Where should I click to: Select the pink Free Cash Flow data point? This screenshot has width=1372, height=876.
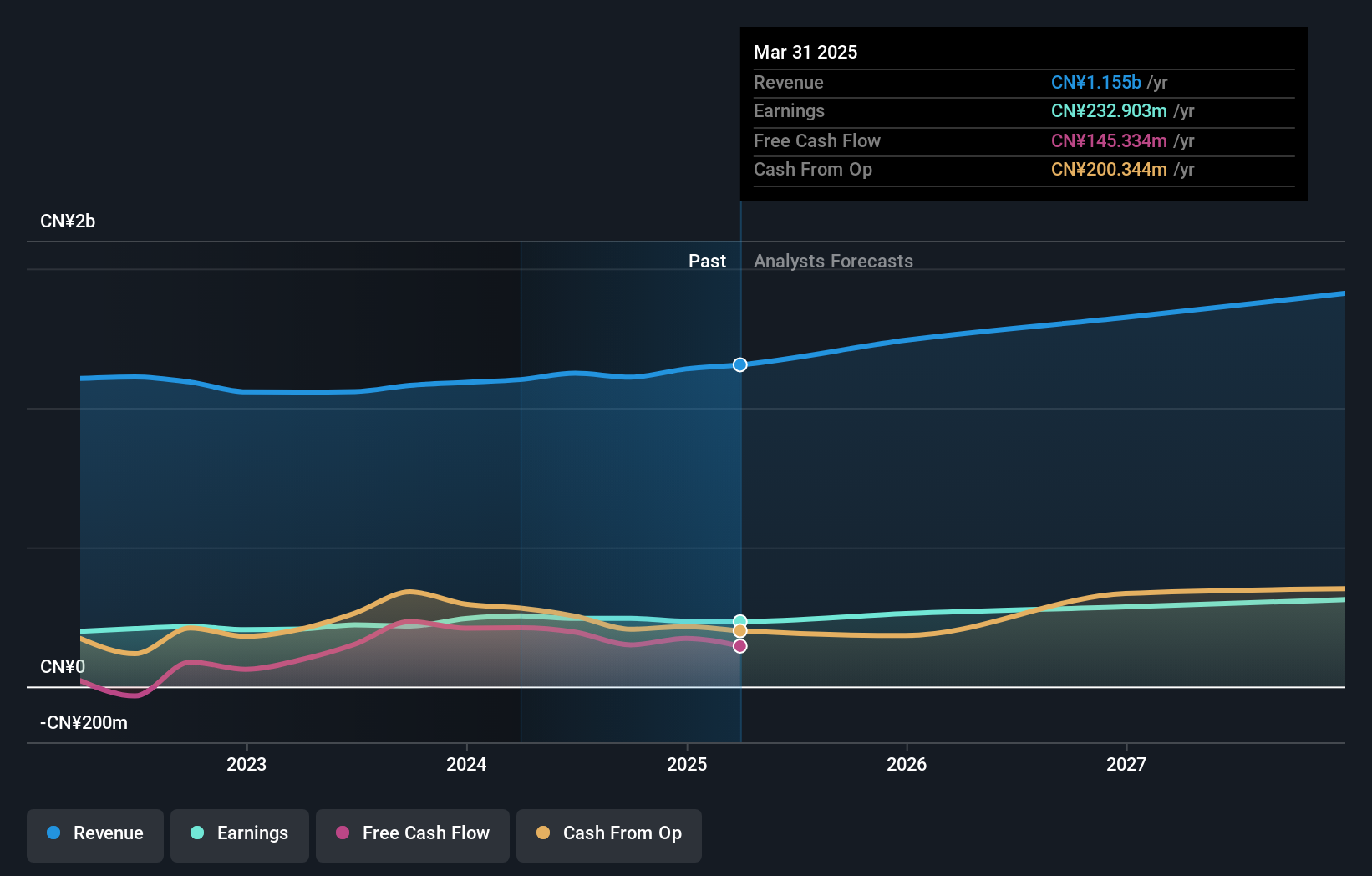coord(740,646)
